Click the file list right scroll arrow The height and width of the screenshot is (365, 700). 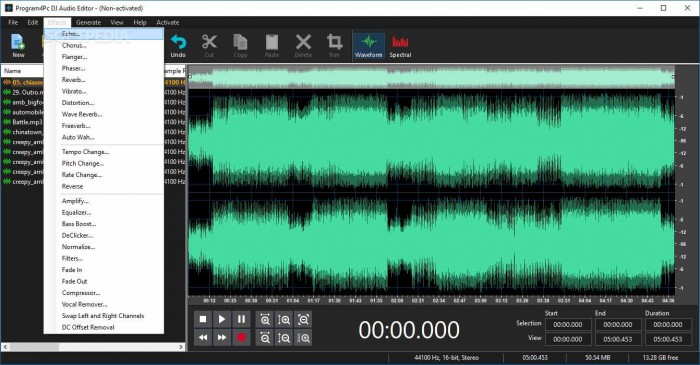(181, 347)
